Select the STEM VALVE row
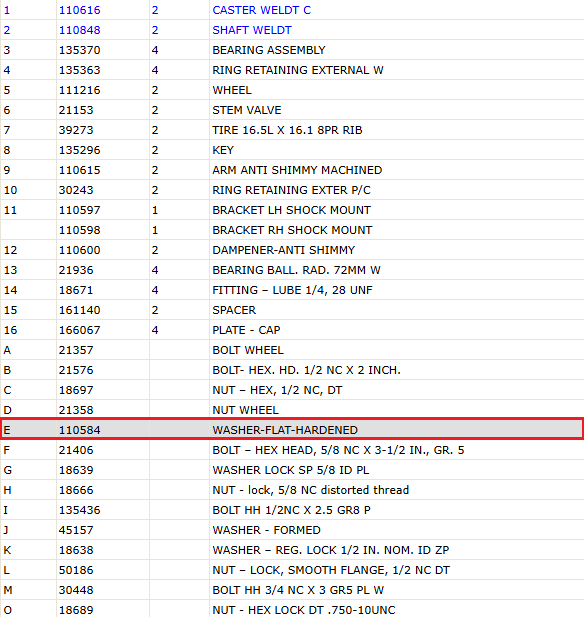Screen dimensions: 584x617 pos(292,110)
